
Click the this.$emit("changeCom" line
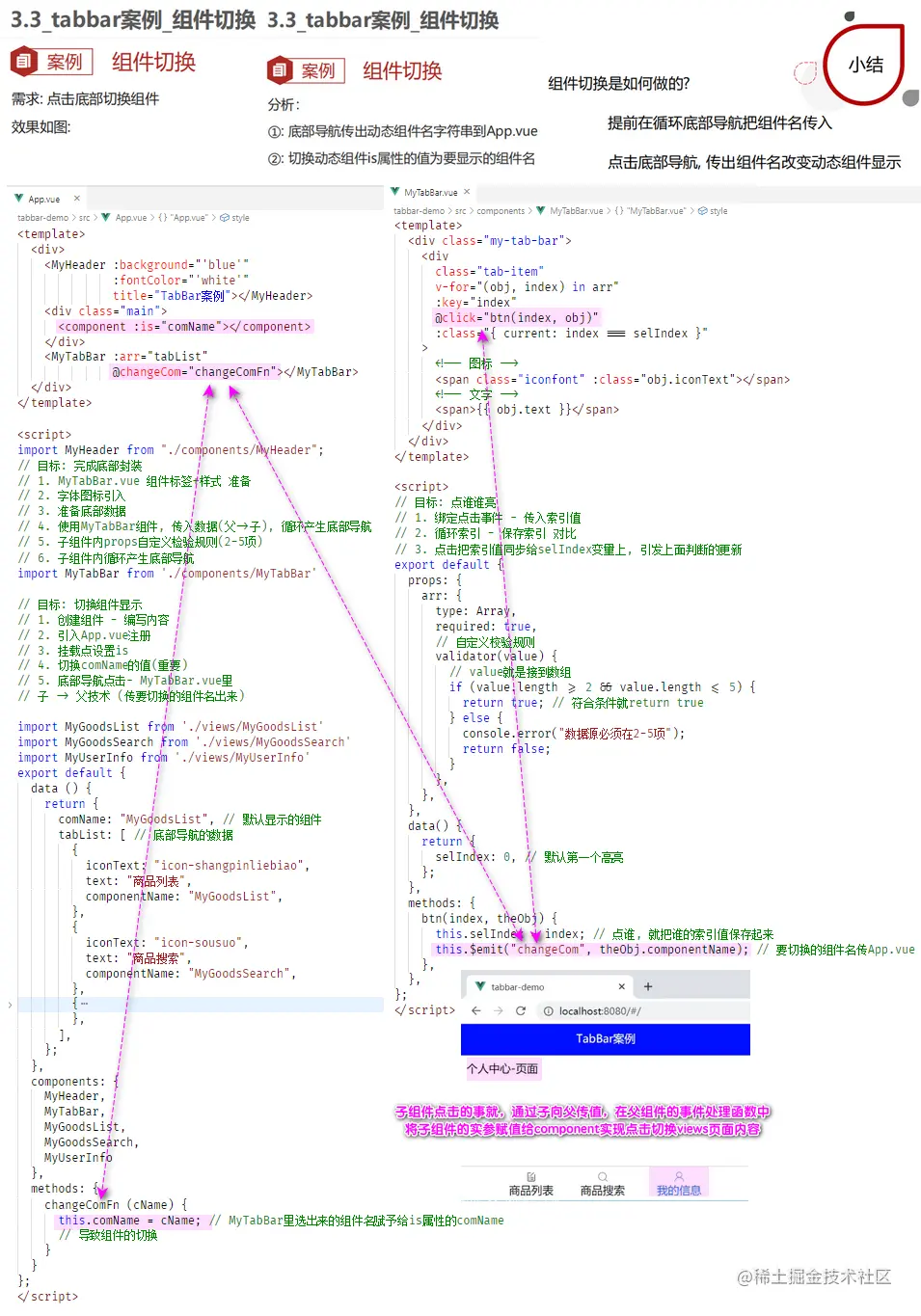591,949
